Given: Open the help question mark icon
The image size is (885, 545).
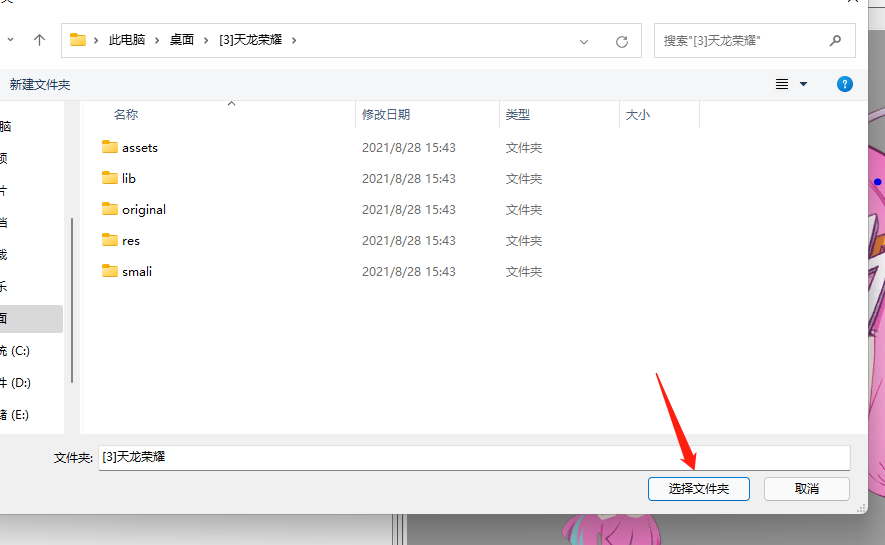Looking at the screenshot, I should [x=844, y=84].
